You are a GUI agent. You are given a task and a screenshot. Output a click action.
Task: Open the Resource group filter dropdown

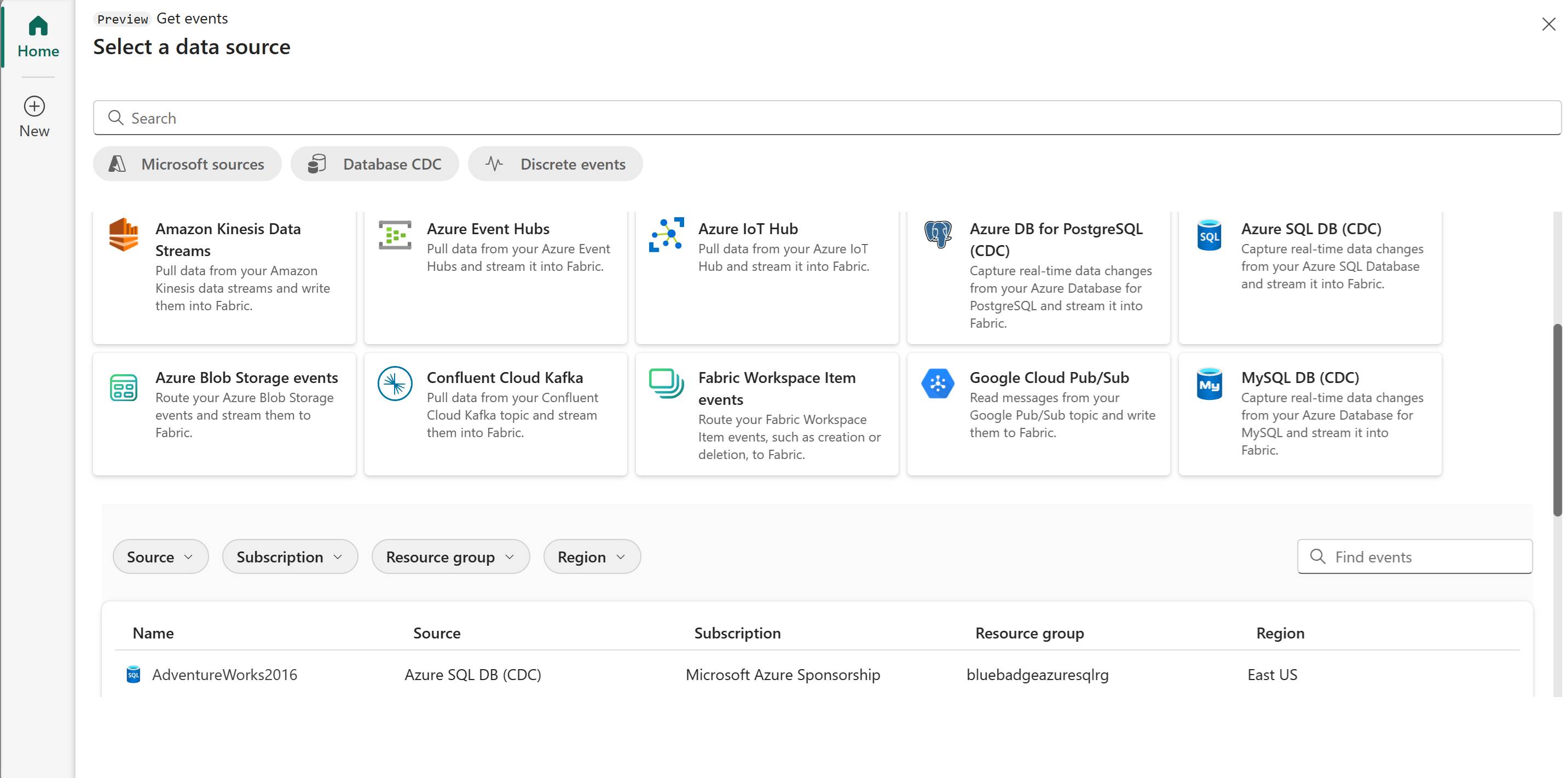click(450, 556)
